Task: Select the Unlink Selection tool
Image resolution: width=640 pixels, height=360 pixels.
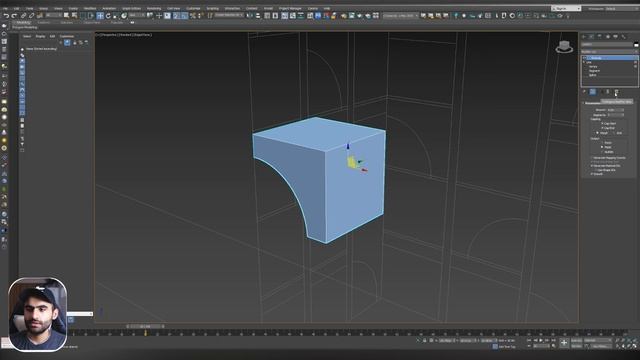Action: (31, 16)
